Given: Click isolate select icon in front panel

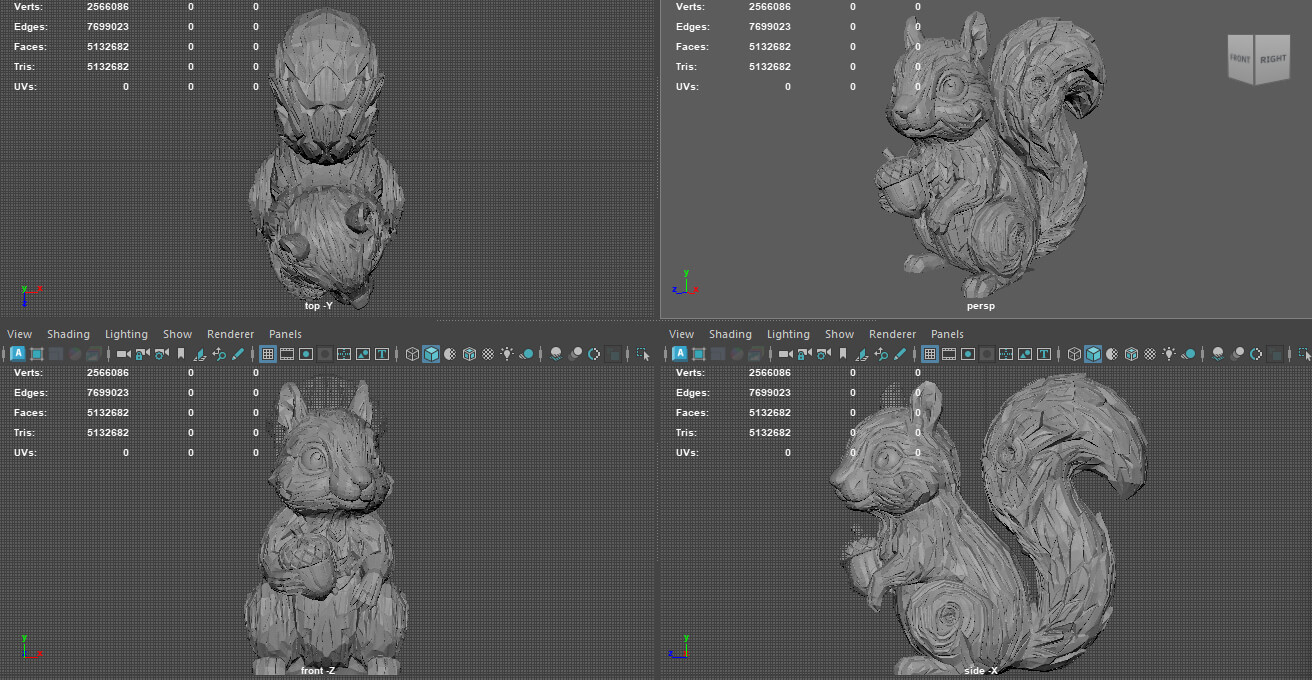Looking at the screenshot, I should (x=642, y=354).
